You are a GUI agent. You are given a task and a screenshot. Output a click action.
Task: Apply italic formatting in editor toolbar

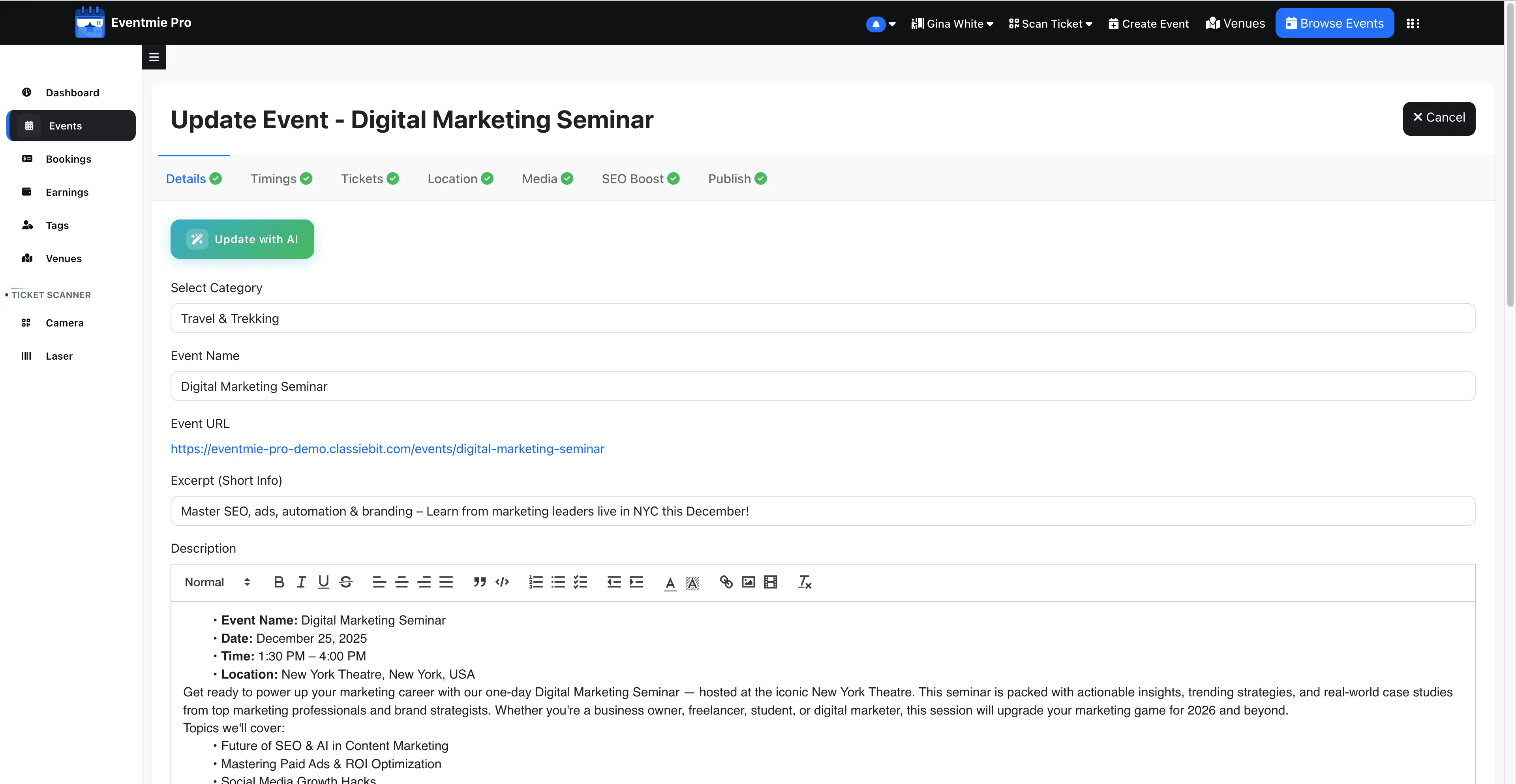point(301,582)
